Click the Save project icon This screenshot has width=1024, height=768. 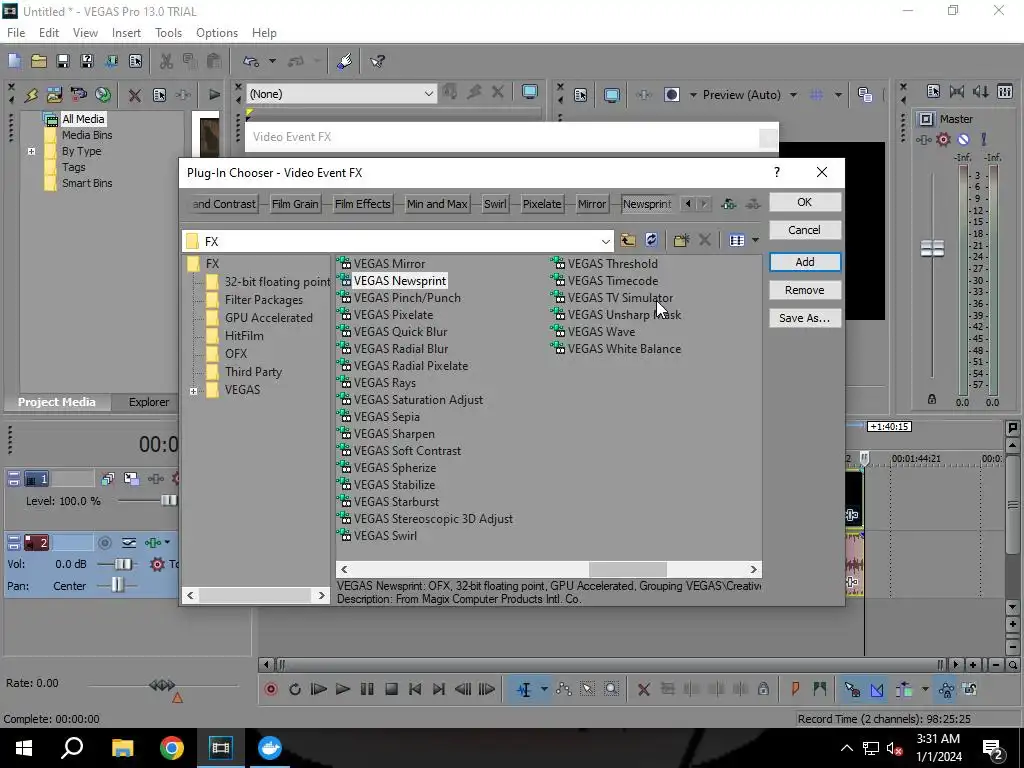coord(63,61)
